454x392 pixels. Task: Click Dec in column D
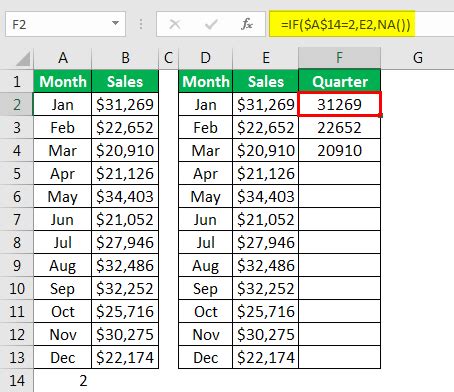pyautogui.click(x=206, y=357)
